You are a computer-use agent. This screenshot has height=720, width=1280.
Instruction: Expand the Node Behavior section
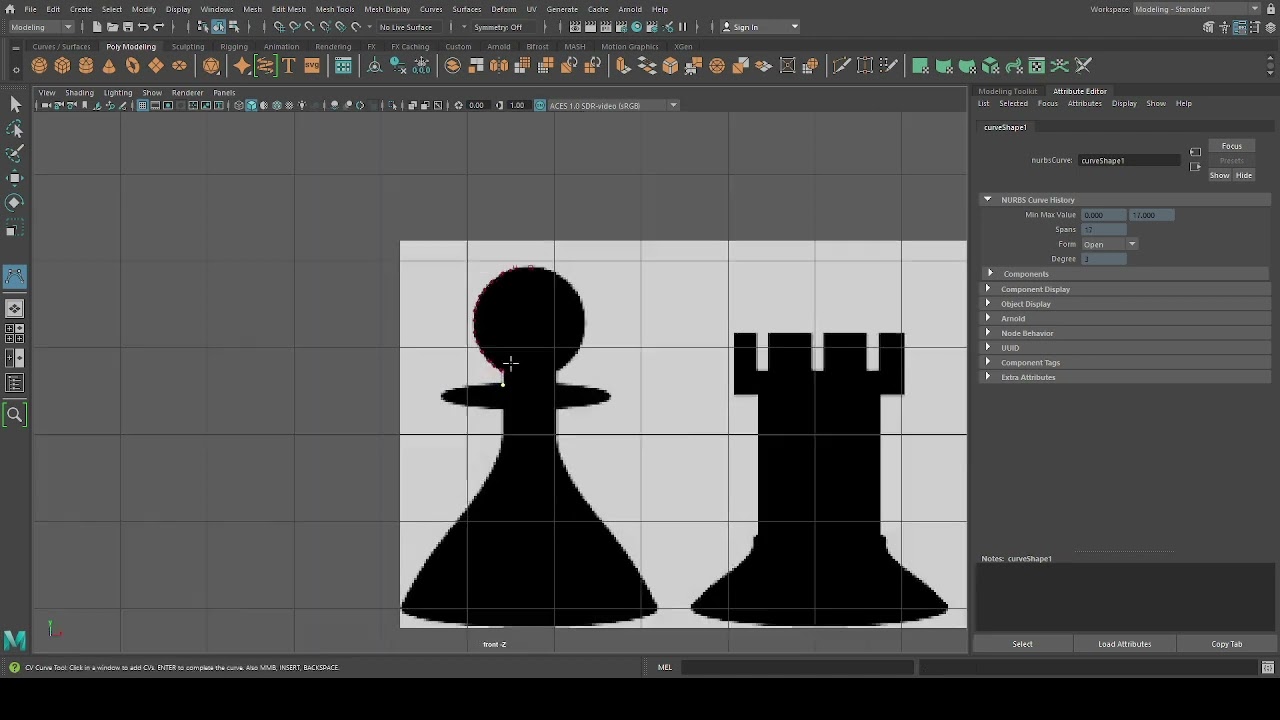coord(988,333)
